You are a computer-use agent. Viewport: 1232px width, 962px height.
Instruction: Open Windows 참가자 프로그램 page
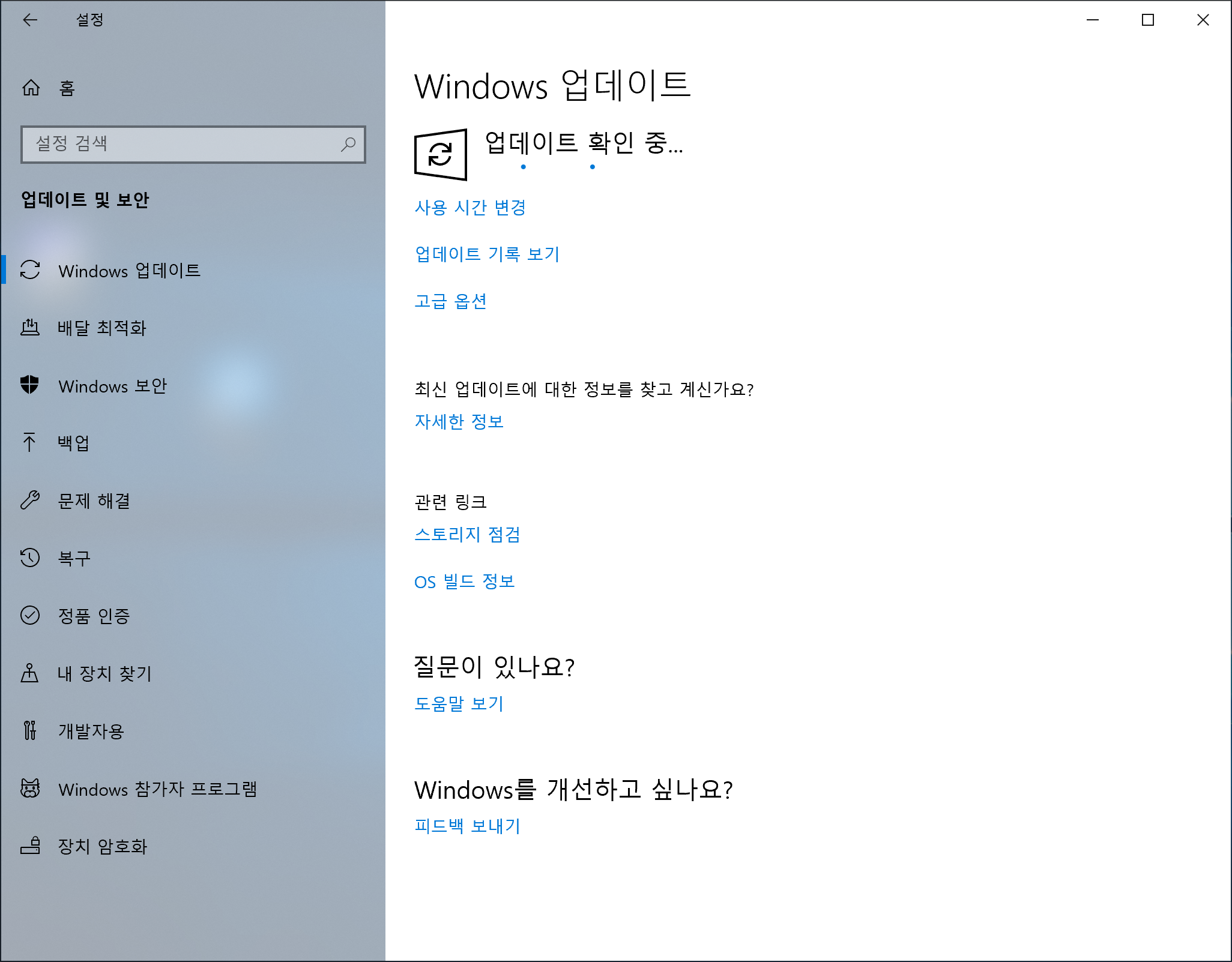[193, 789]
